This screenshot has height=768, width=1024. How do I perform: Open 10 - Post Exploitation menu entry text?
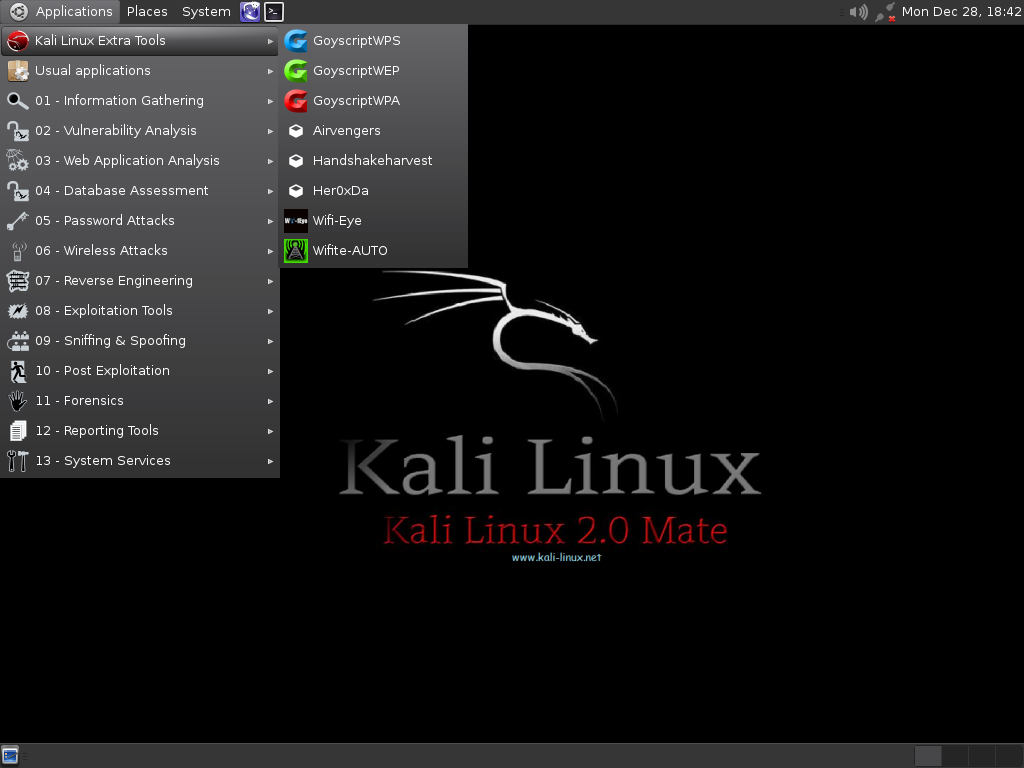(x=103, y=371)
